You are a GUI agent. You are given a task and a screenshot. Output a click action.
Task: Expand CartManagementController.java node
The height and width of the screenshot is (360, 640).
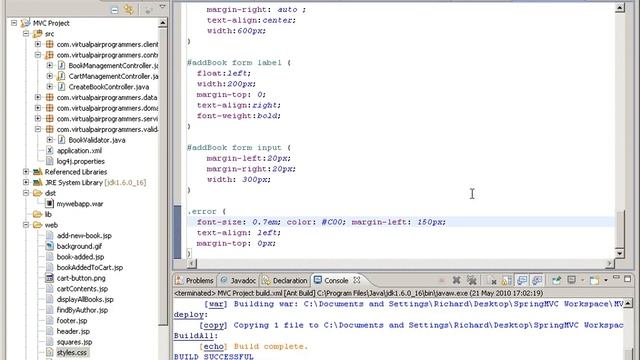[50, 76]
